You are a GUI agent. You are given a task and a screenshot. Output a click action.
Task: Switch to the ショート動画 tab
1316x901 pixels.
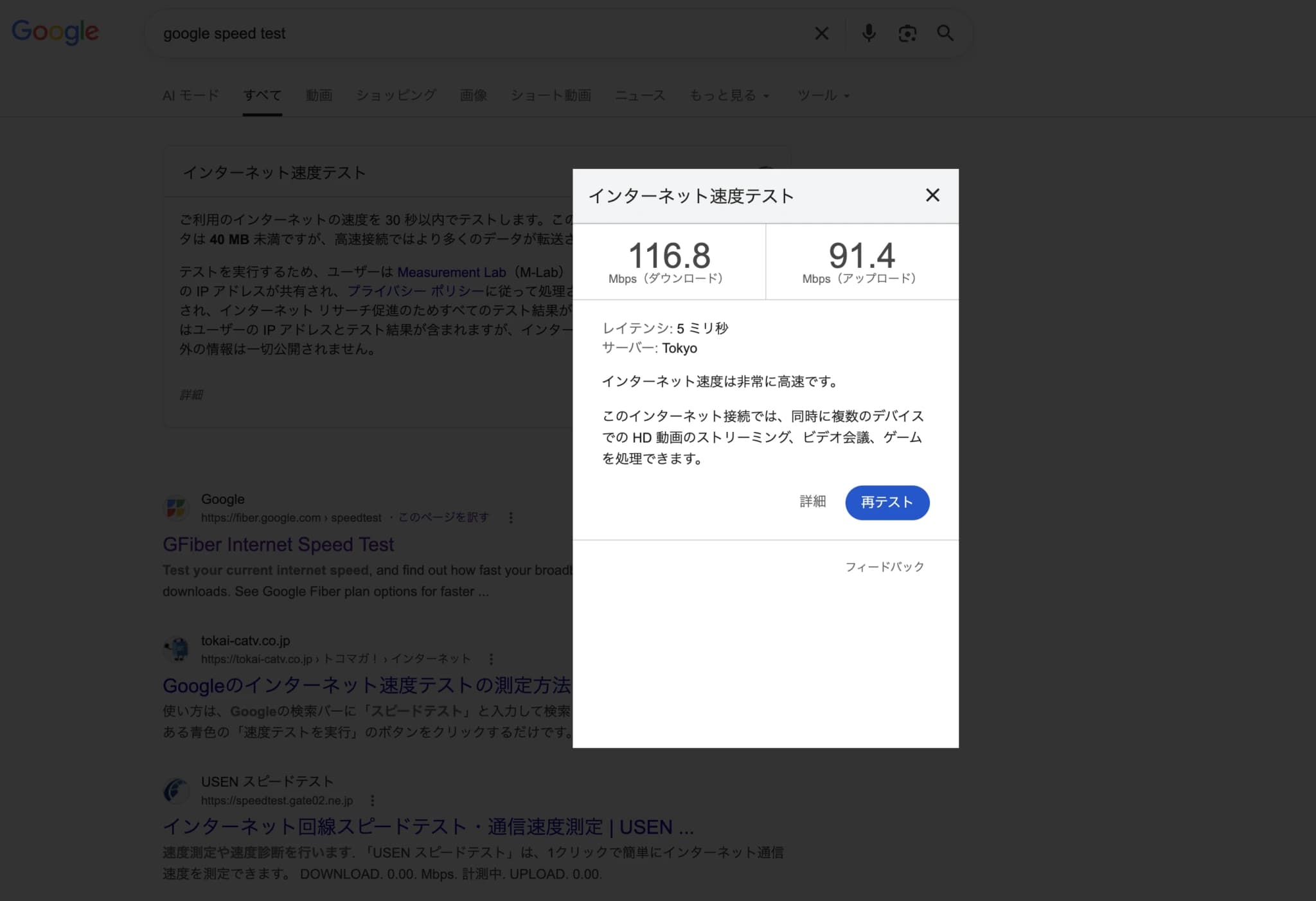click(551, 96)
